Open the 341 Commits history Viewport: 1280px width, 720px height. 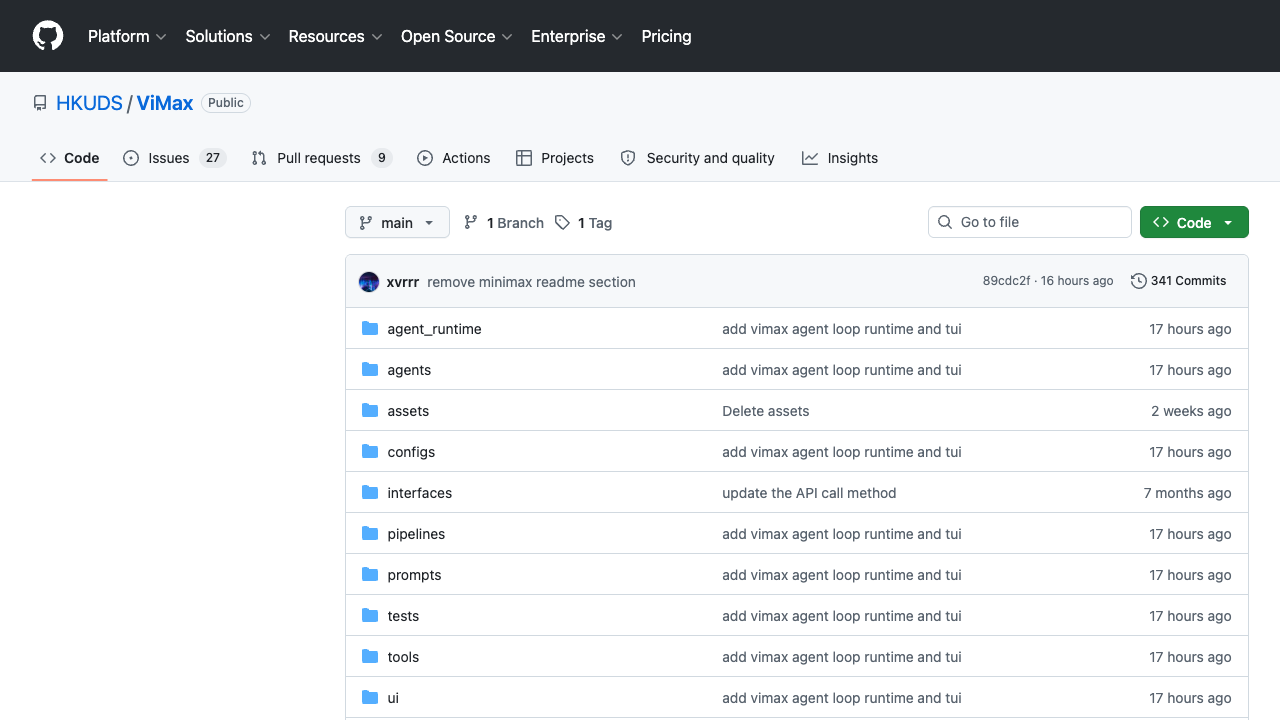point(1179,281)
